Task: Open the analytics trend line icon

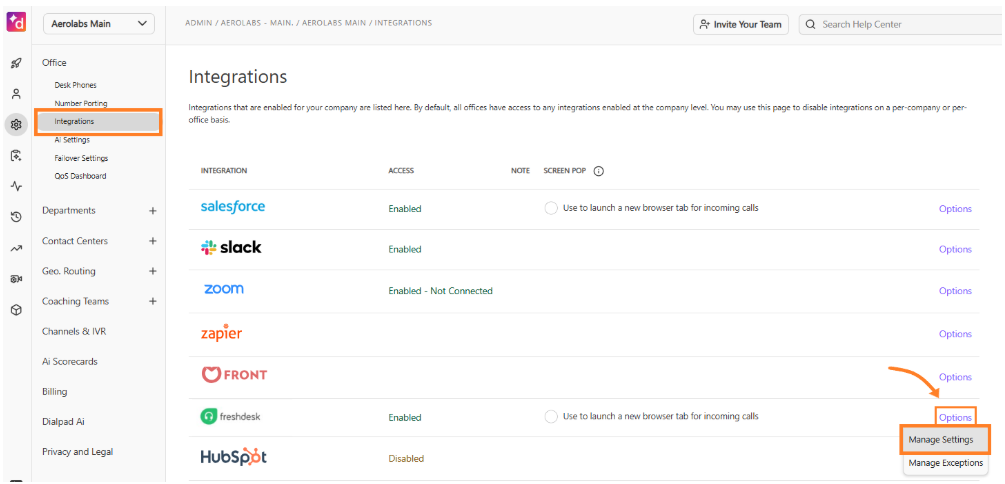Action: [x=17, y=248]
